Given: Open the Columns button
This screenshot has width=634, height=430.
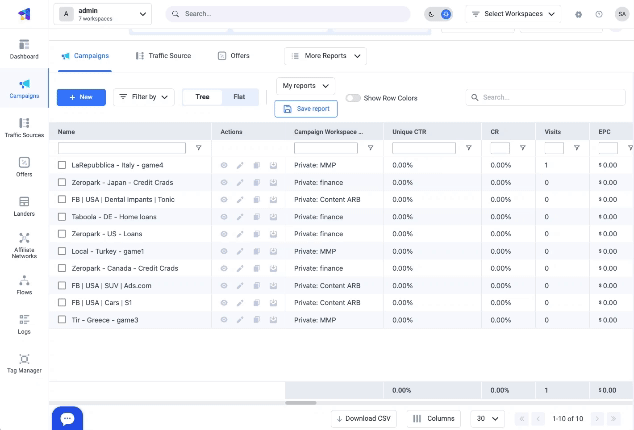Looking at the screenshot, I should 434,419.
